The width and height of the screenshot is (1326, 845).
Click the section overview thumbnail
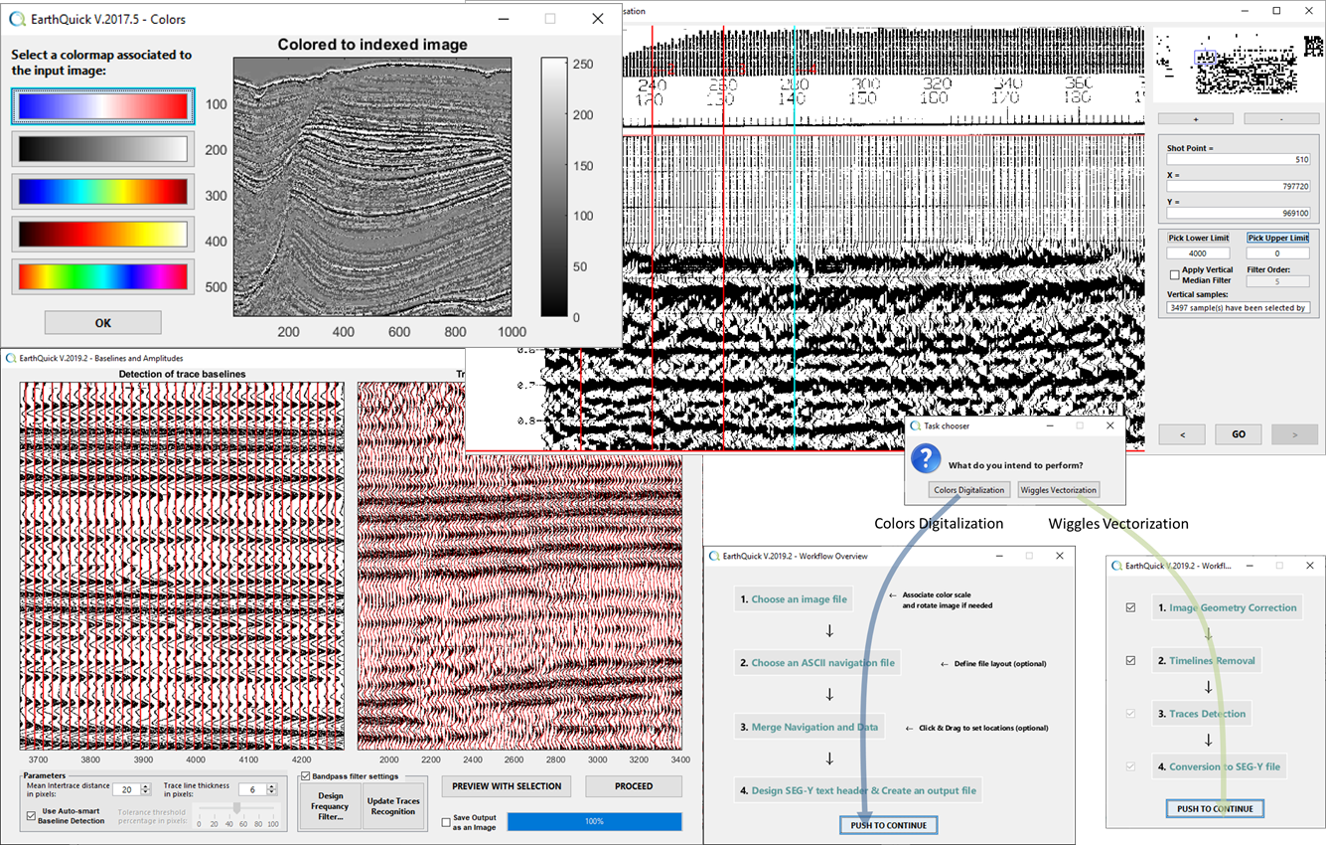(1239, 64)
